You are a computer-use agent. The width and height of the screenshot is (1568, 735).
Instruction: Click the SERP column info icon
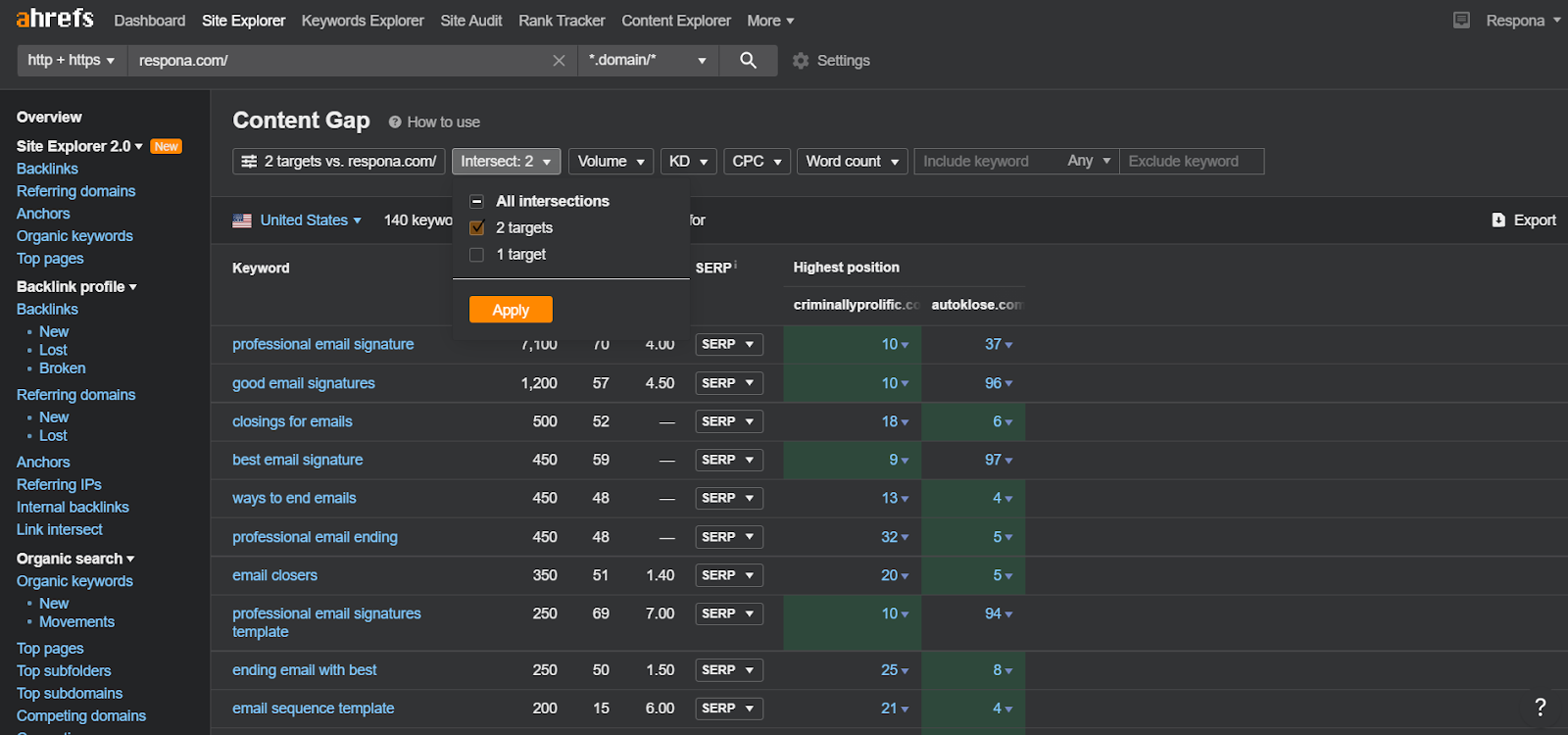click(x=736, y=265)
